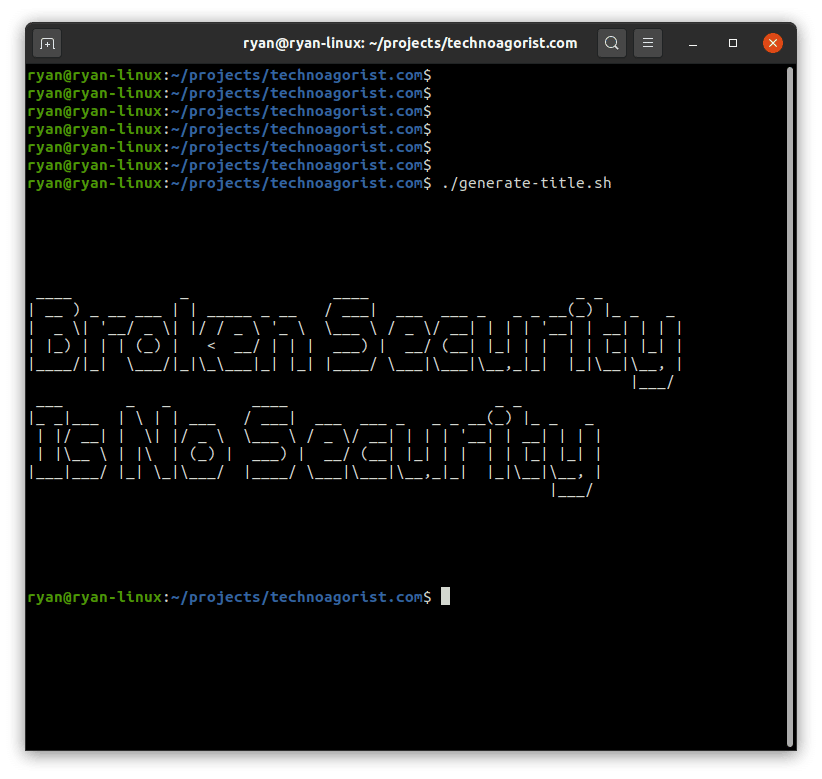Click the blue path in the bottom prompt
This screenshot has height=779, width=822.
point(296,597)
